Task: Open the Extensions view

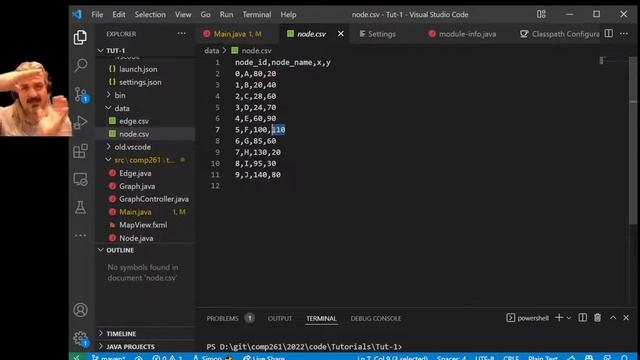Action: click(80, 151)
